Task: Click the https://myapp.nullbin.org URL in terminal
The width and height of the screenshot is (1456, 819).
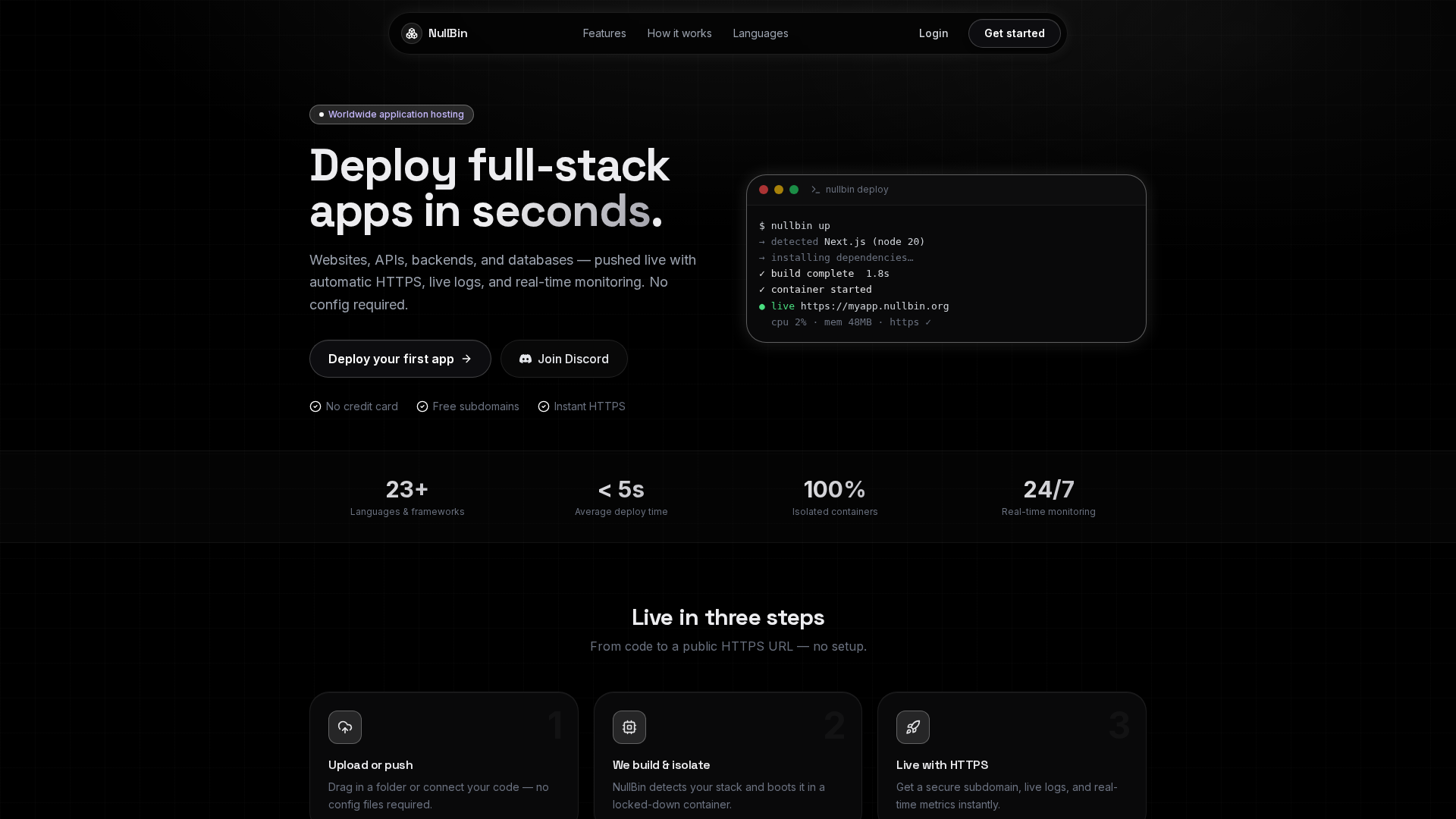Action: tap(874, 306)
